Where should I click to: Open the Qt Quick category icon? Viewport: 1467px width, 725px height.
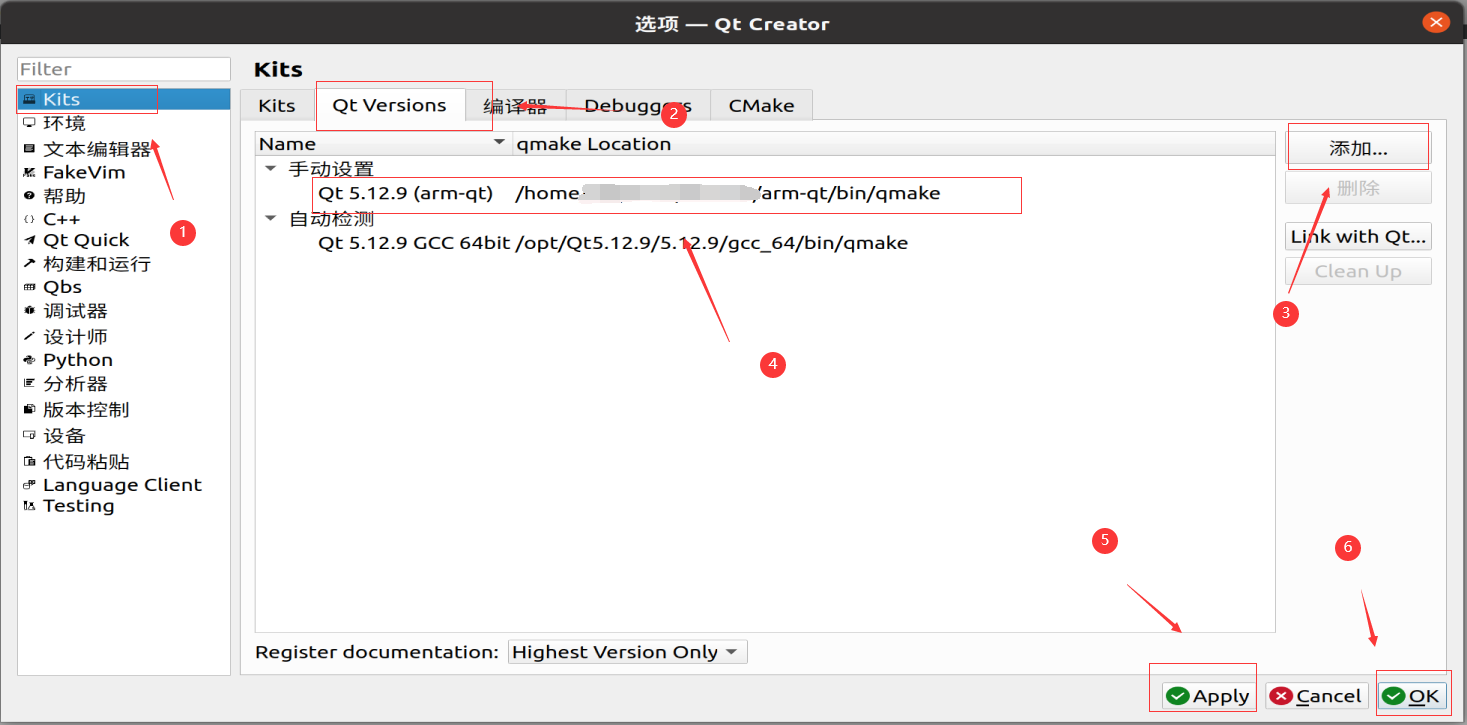[29, 240]
